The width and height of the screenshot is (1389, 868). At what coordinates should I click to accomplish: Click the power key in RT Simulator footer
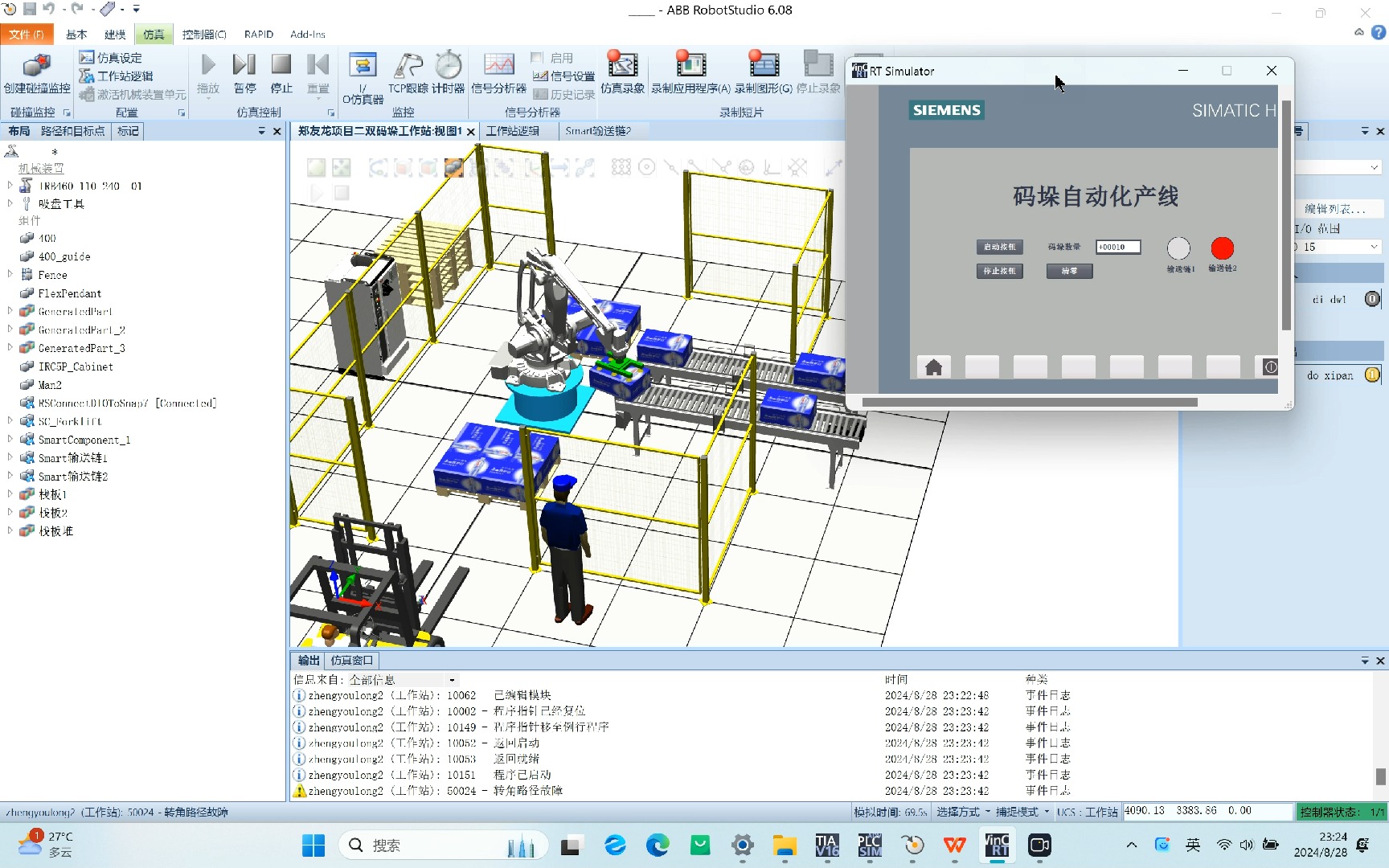pos(1268,367)
